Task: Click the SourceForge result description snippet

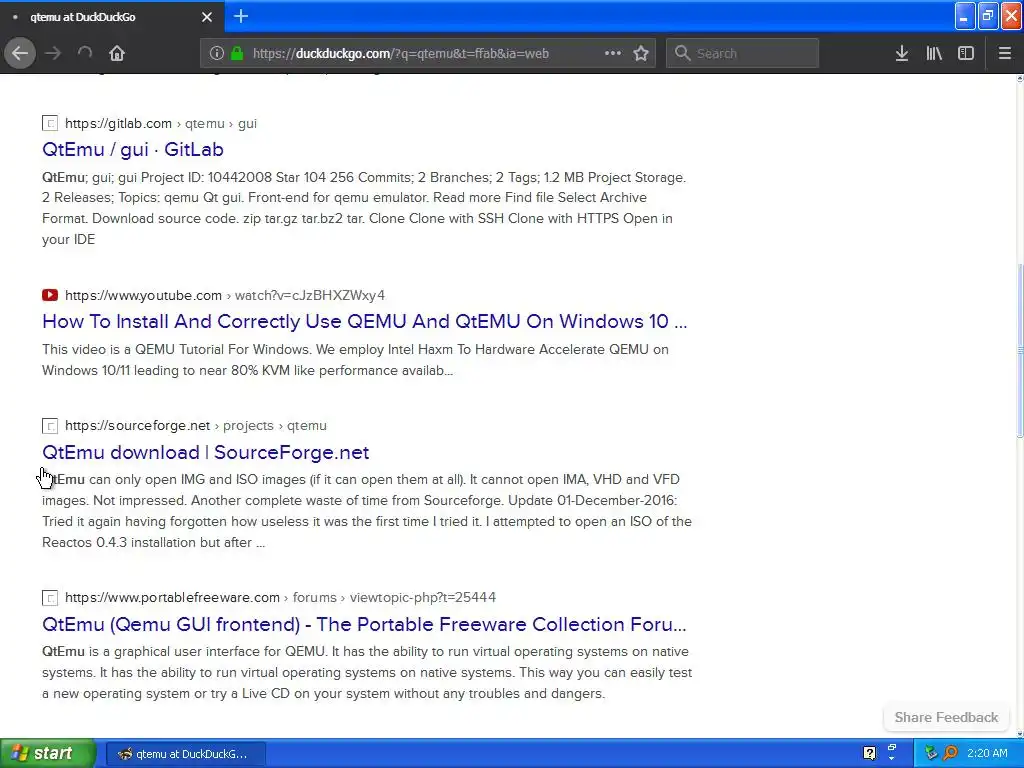Action: coord(367,511)
